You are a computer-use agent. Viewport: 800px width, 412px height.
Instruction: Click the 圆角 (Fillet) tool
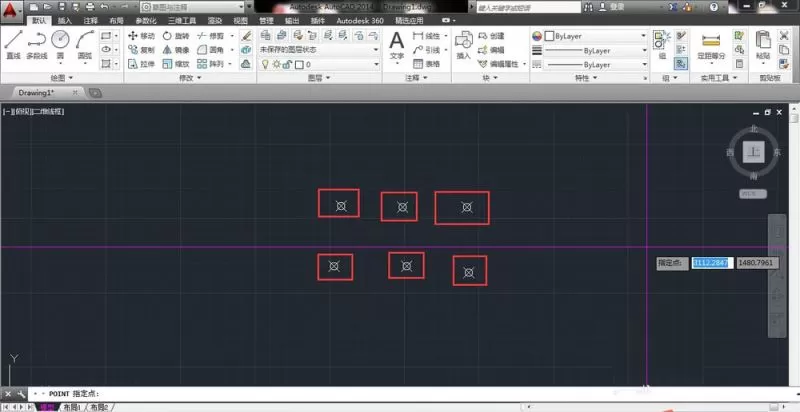click(x=211, y=50)
